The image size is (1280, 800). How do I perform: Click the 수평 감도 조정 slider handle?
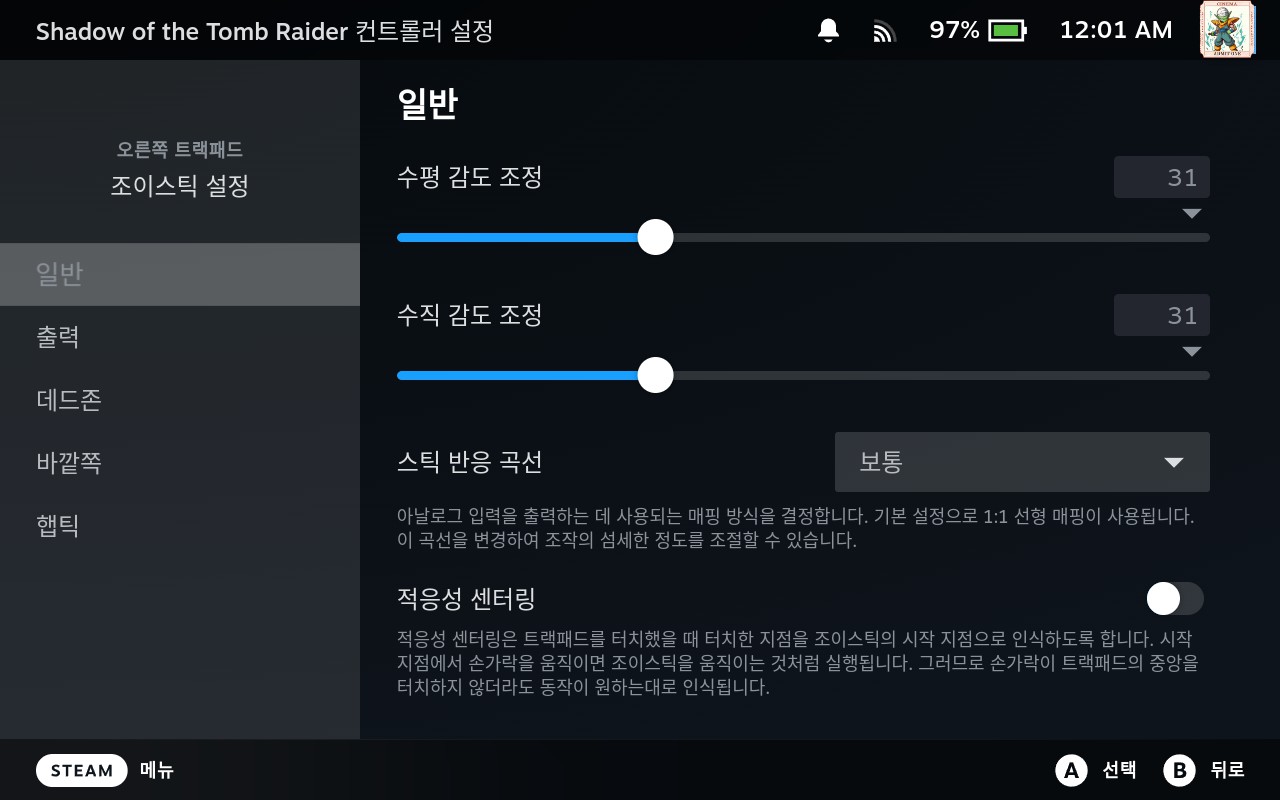(x=655, y=237)
